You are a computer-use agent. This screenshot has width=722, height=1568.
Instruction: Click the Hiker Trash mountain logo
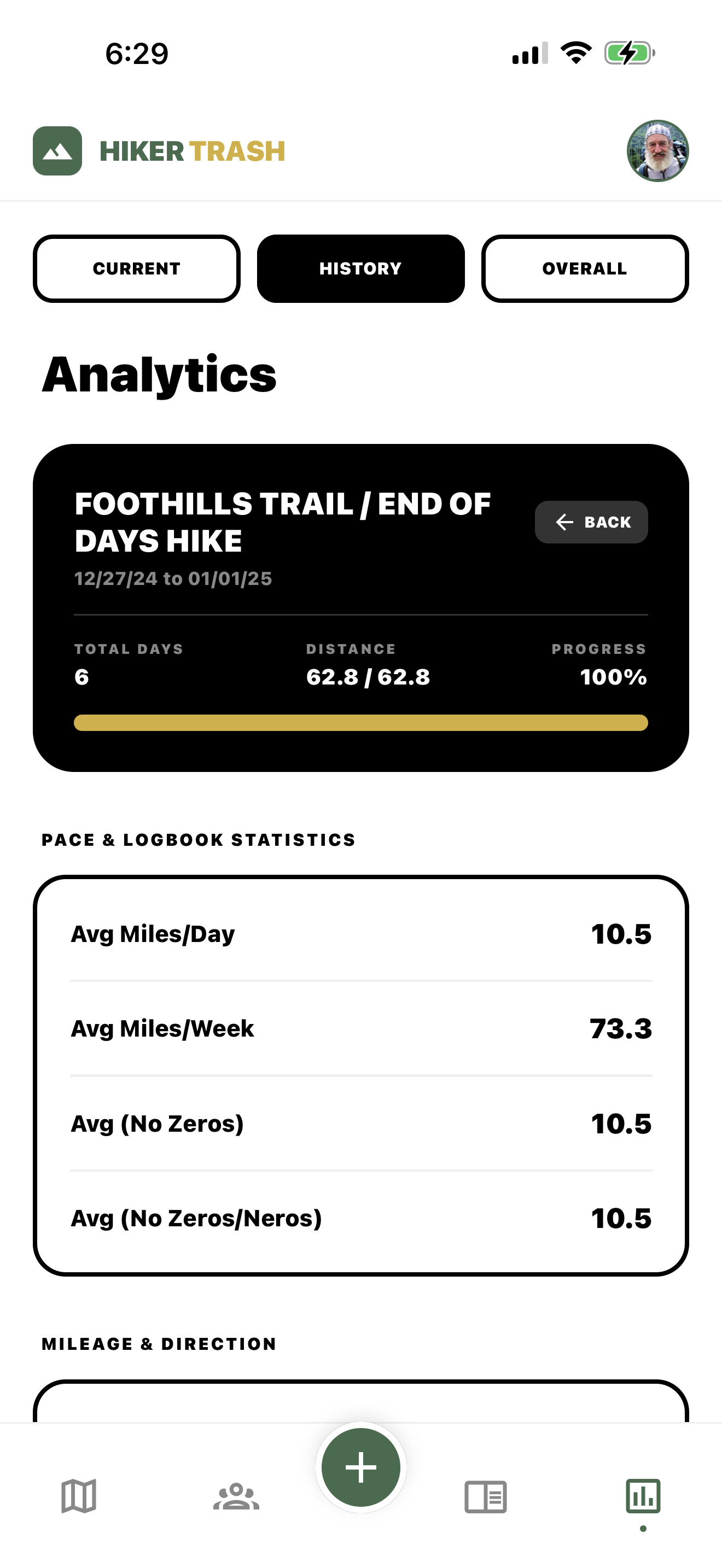coord(58,151)
